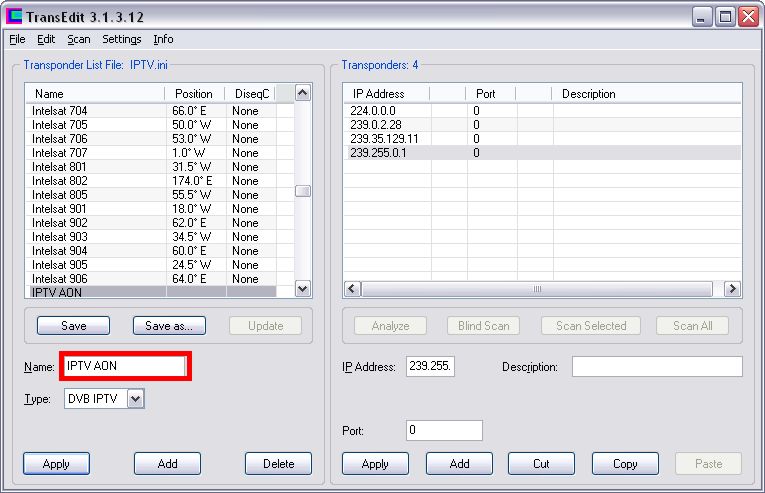Click the Save as... button

169,326
